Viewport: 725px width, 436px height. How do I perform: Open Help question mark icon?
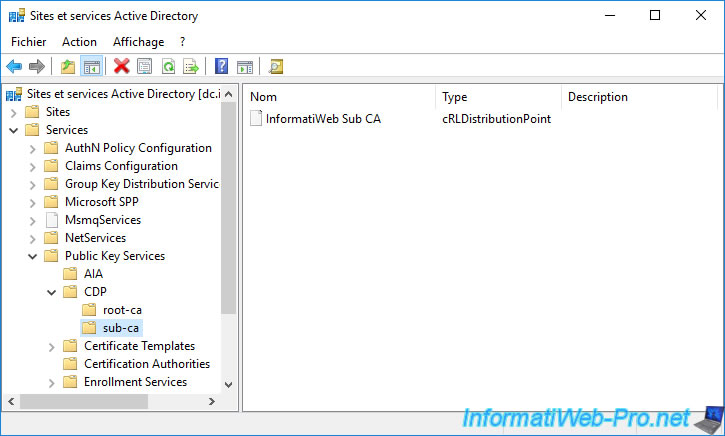click(x=221, y=67)
